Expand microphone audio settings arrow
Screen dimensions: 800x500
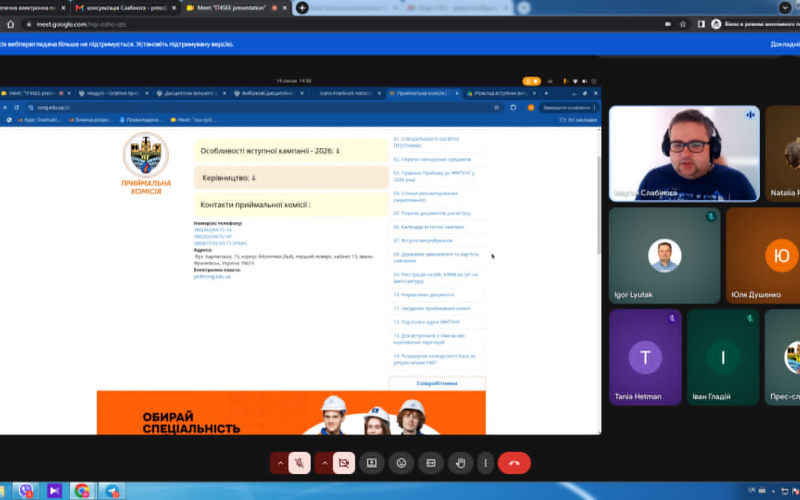click(x=280, y=463)
